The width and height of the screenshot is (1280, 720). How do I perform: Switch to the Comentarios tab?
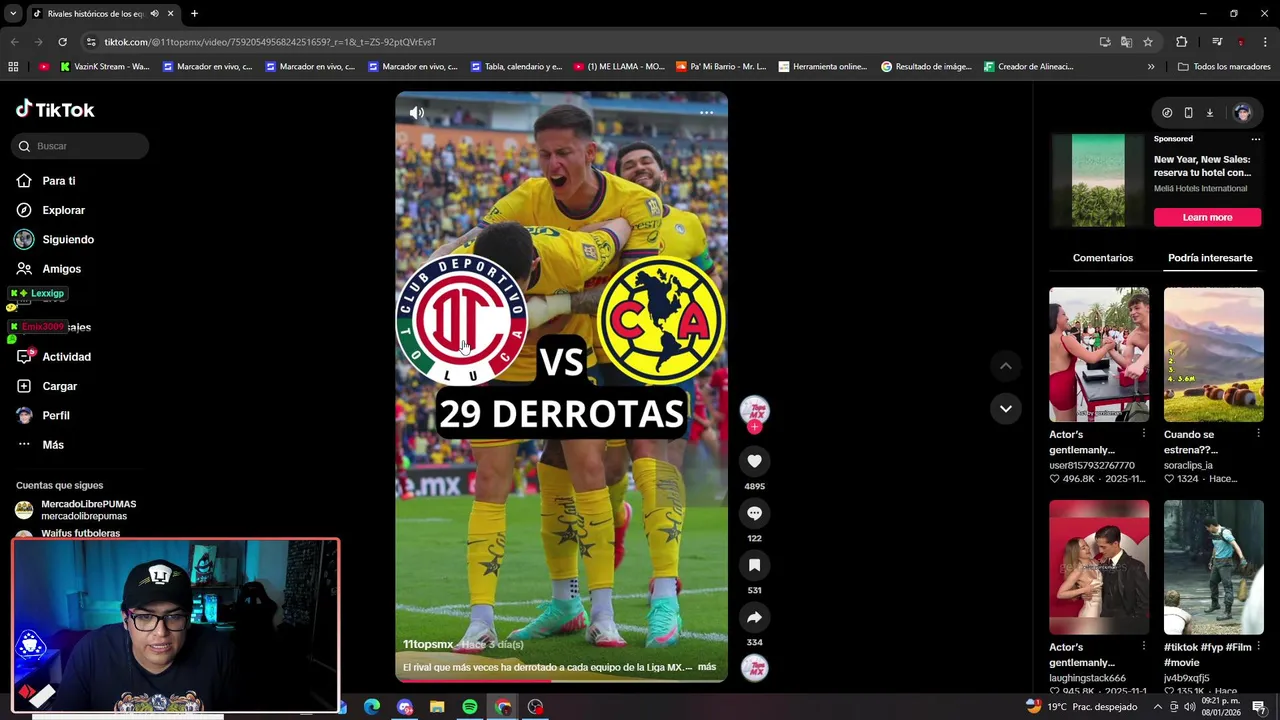pyautogui.click(x=1103, y=258)
